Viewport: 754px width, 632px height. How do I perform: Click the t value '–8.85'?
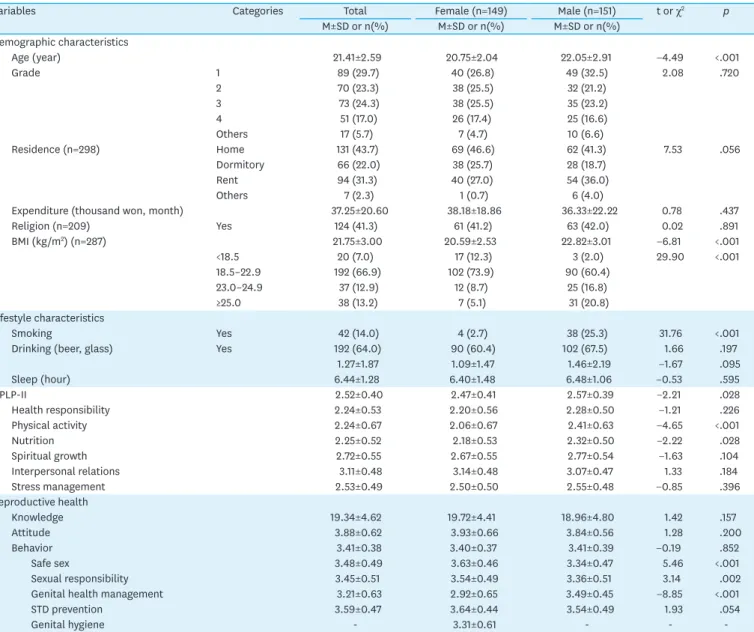point(670,594)
